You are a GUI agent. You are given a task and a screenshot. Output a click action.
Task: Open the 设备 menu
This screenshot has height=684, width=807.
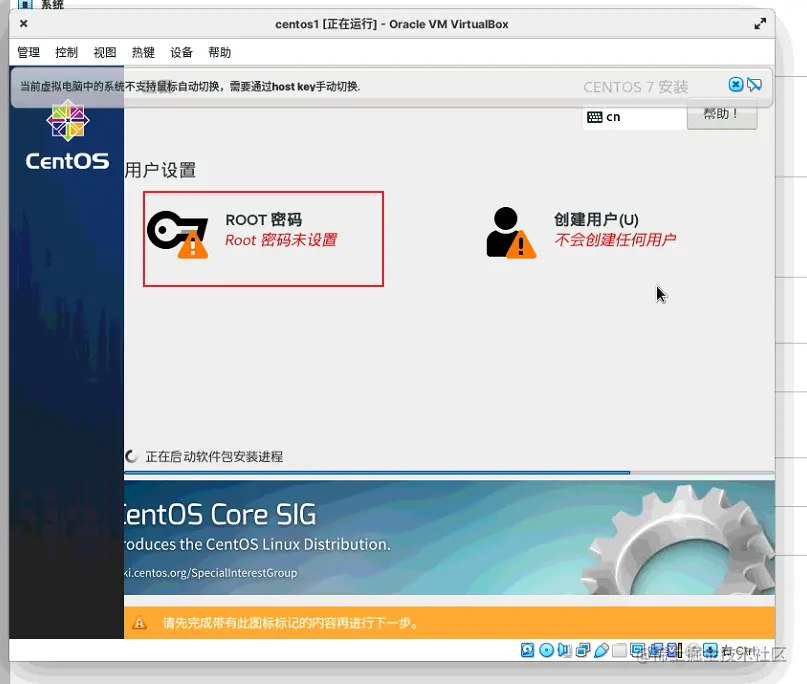(x=181, y=52)
